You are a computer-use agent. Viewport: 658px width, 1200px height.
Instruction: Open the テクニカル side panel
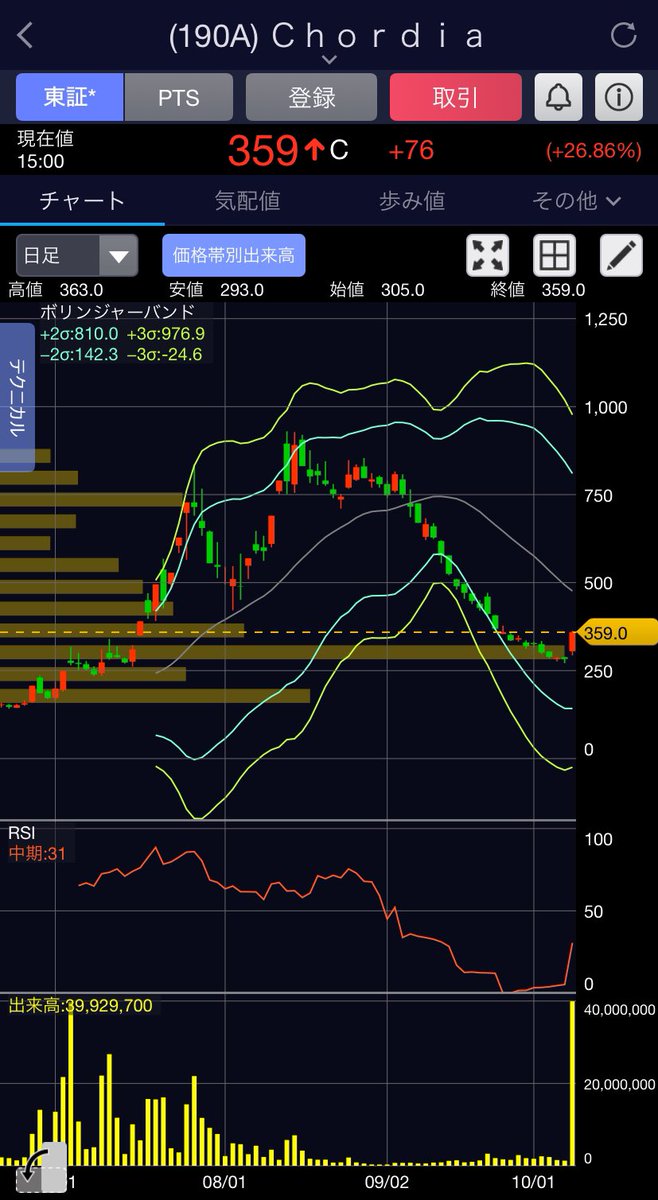coord(17,397)
